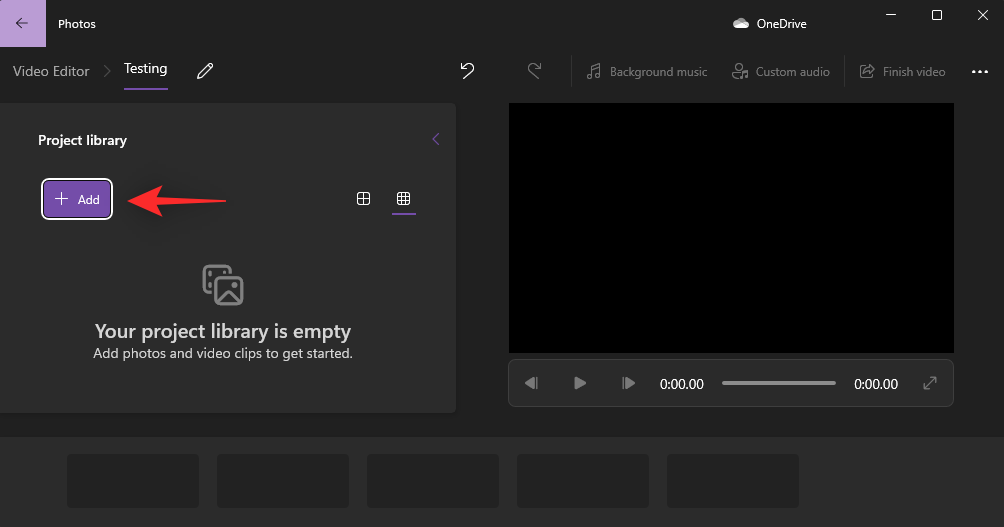Click 'Your project library is empty' text
Viewport: 1004px width, 527px height.
[223, 332]
